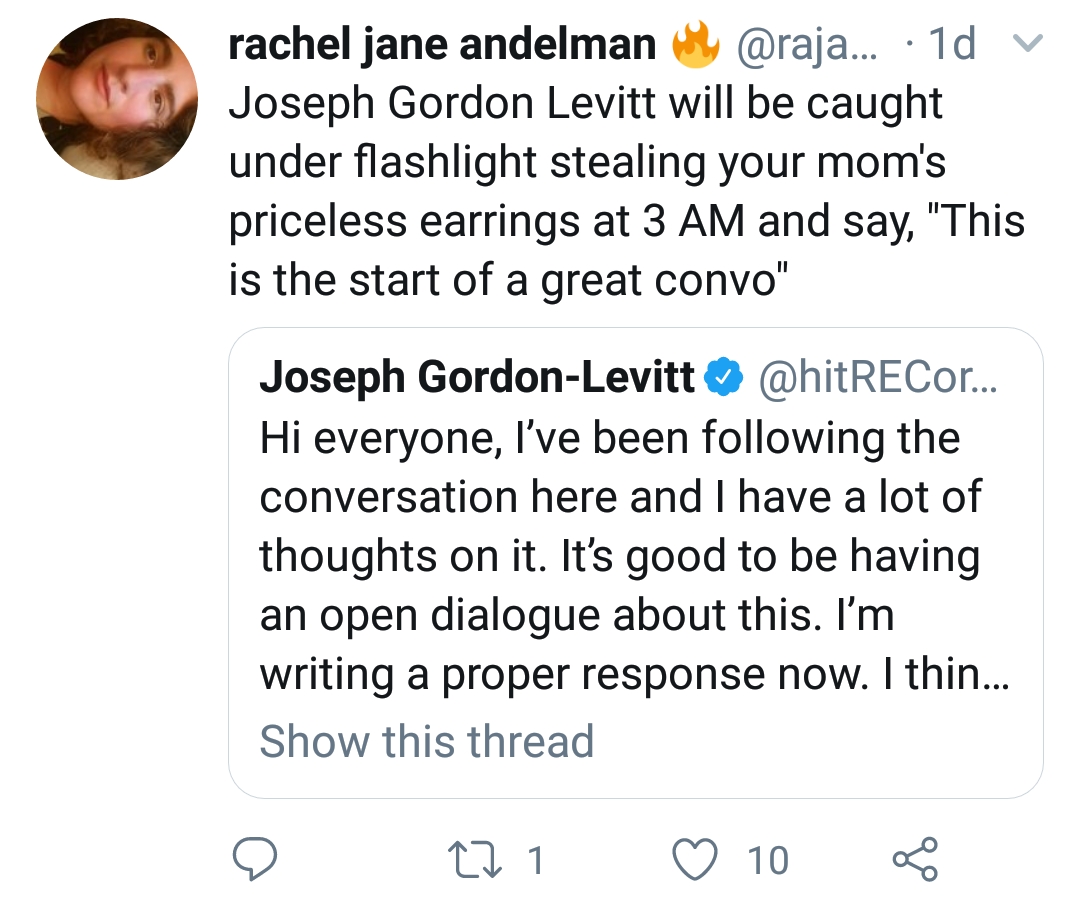
Task: Open rachel jane andelman's profile picture
Action: 117,99
